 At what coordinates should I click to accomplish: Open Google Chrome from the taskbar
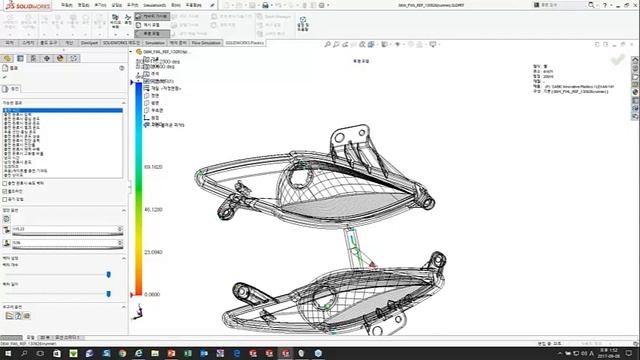pyautogui.click(x=122, y=353)
